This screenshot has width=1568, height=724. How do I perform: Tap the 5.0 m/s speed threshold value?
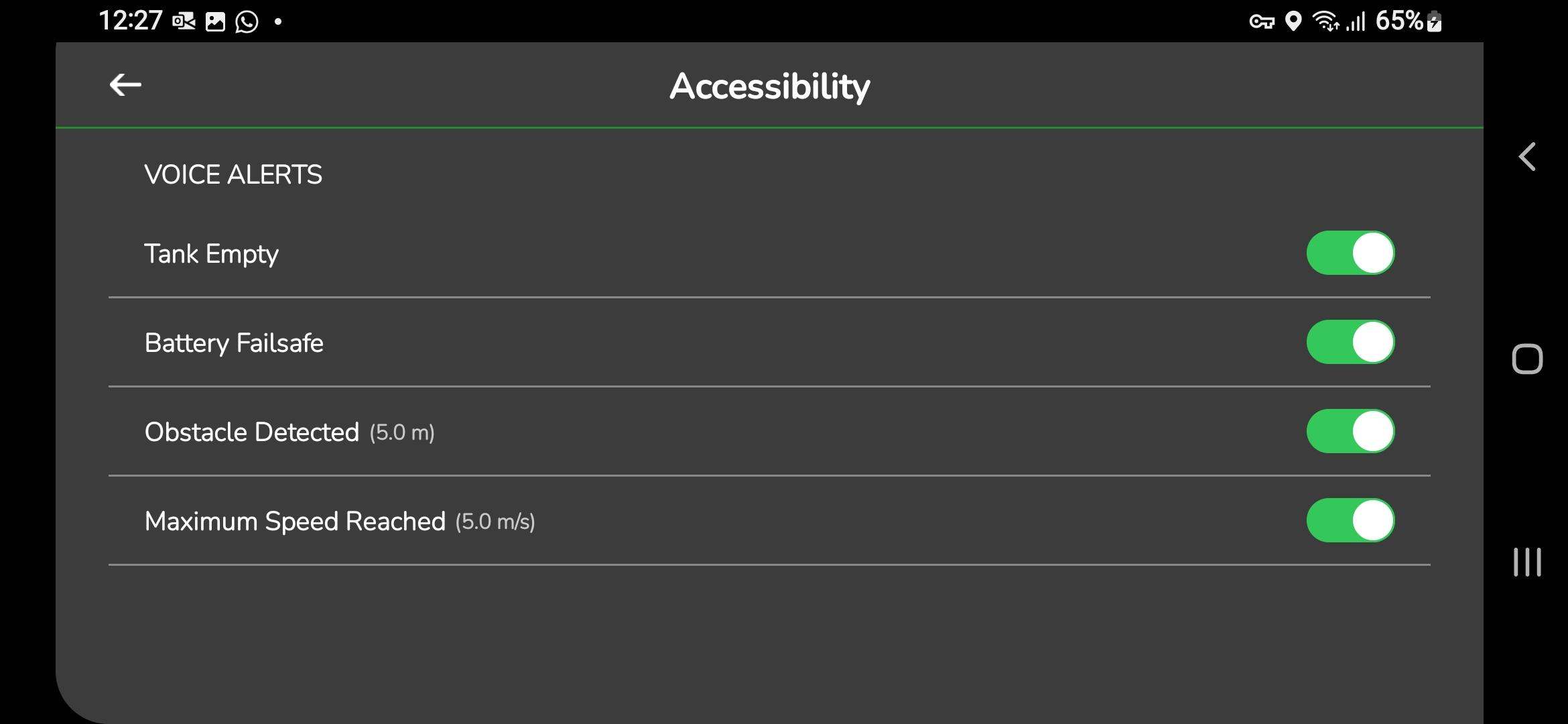pyautogui.click(x=495, y=522)
